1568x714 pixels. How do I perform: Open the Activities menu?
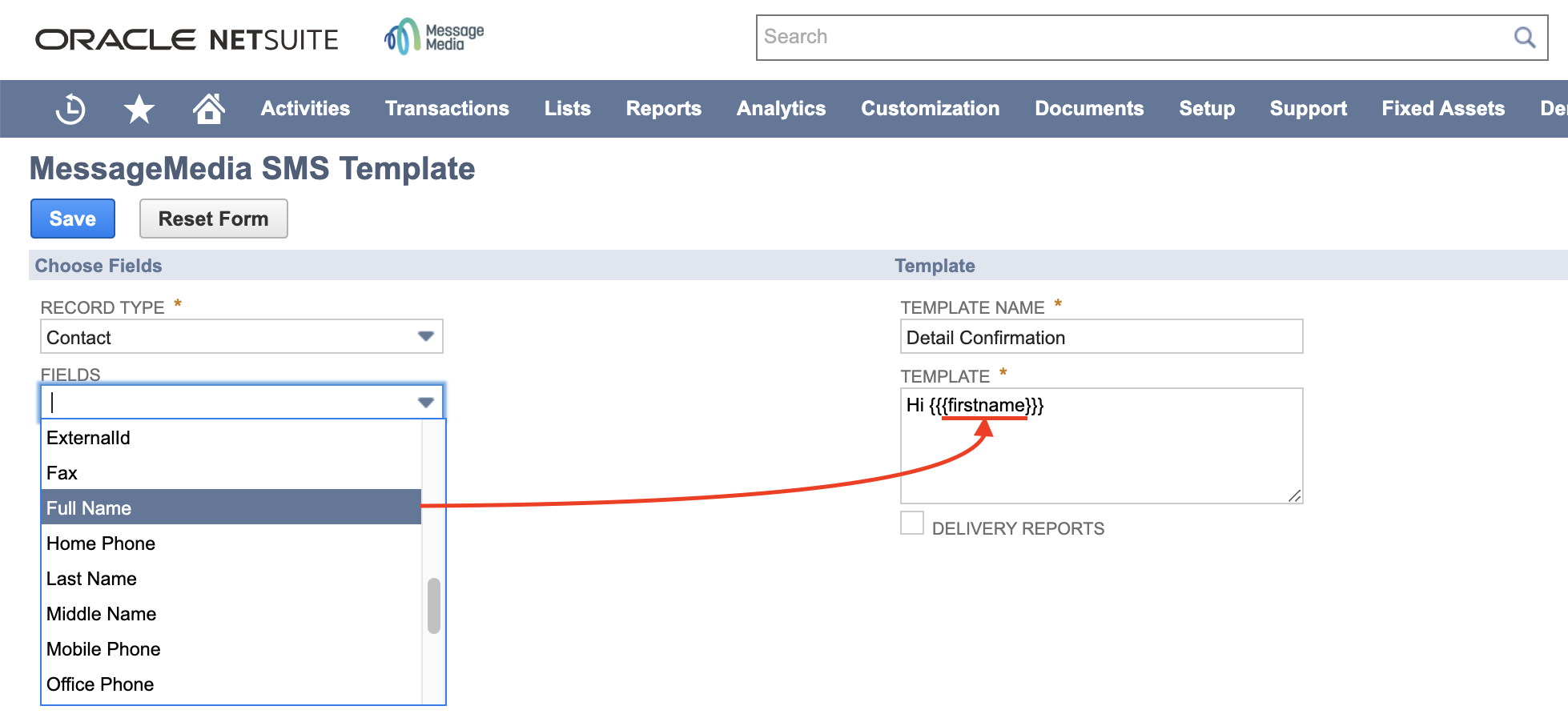[x=305, y=108]
